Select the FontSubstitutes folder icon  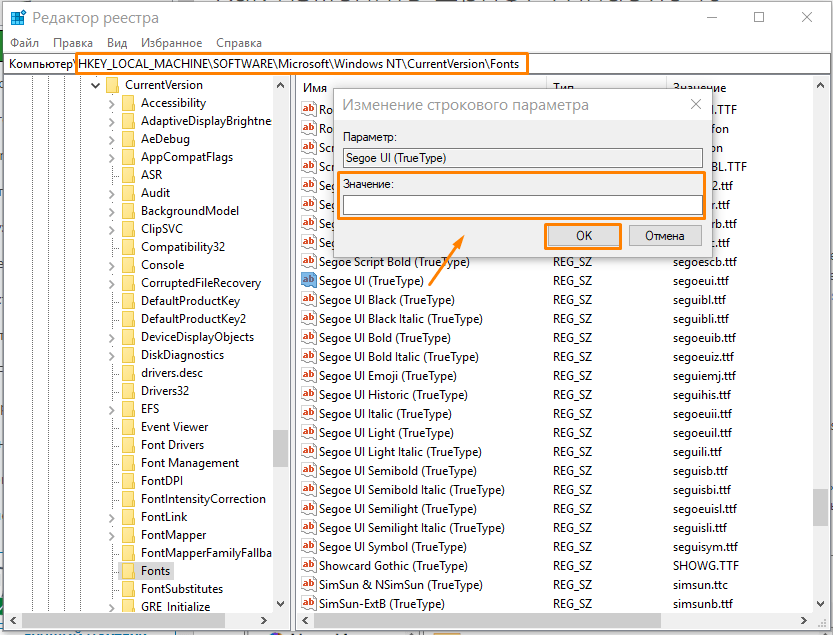(128, 589)
